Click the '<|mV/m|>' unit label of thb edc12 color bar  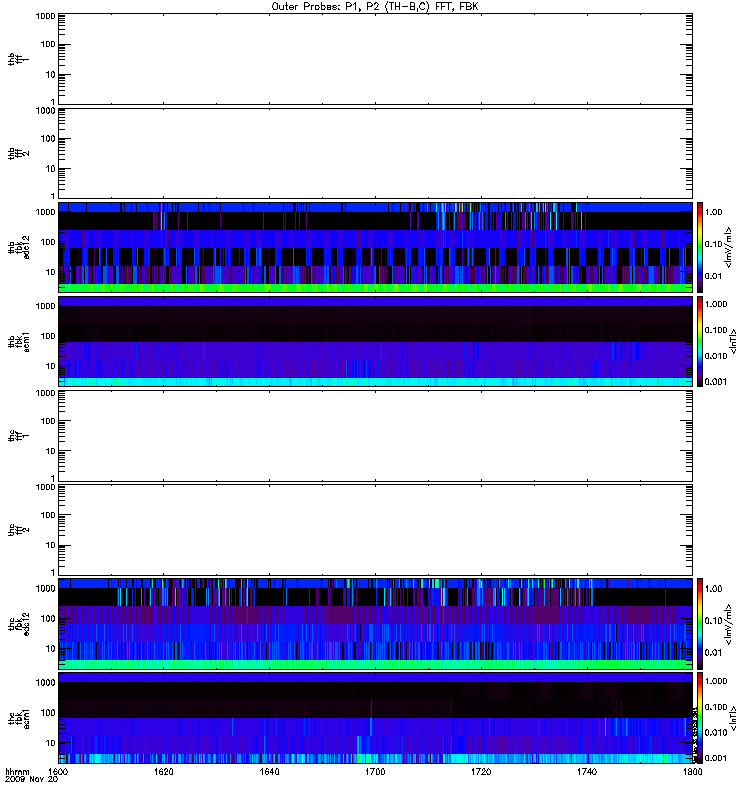pyautogui.click(x=729, y=247)
